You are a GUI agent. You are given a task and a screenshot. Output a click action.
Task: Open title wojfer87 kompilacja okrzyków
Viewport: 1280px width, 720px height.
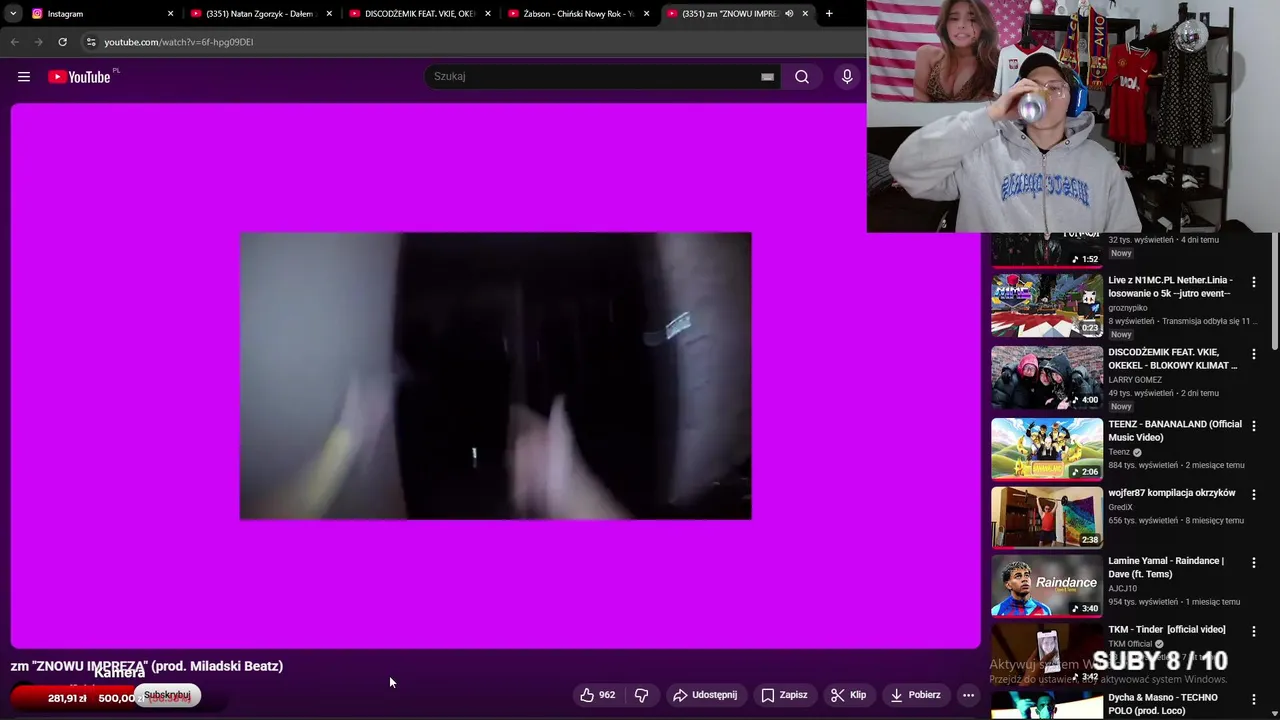coord(1172,493)
